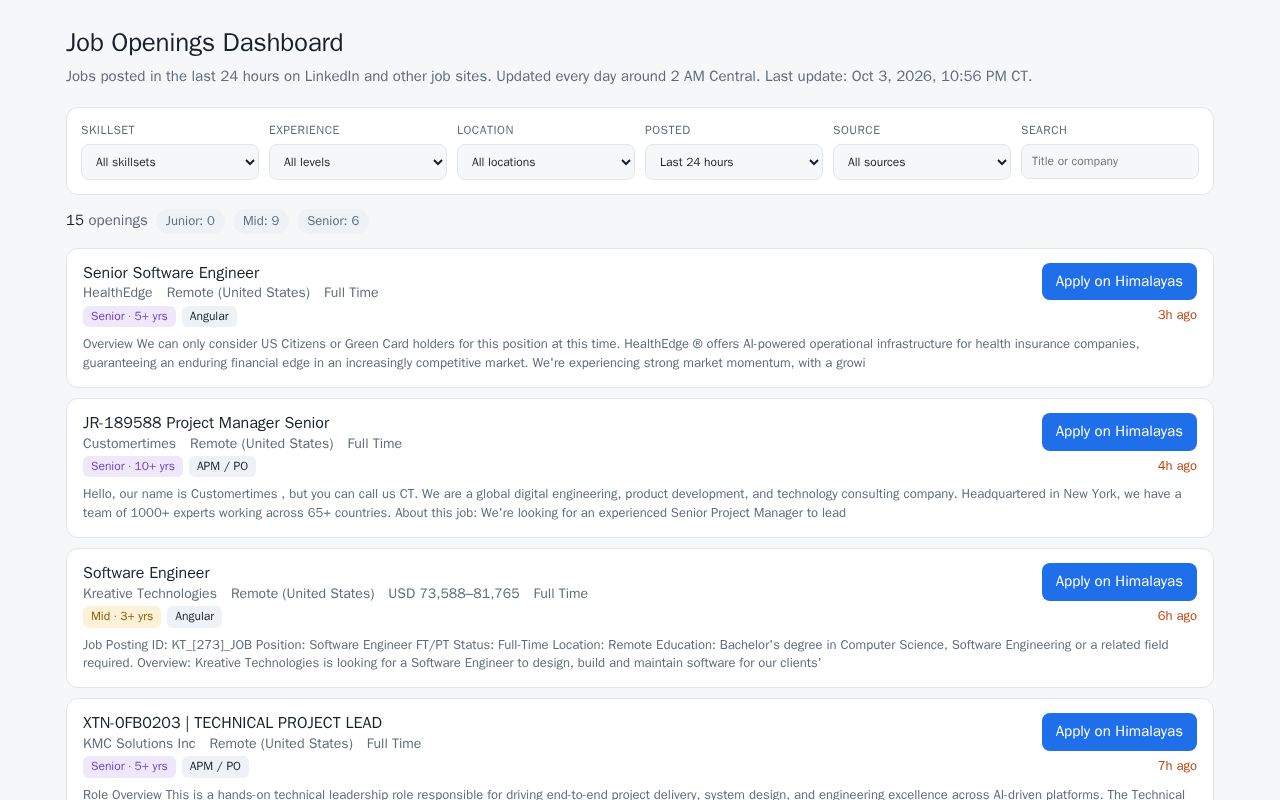Image resolution: width=1280 pixels, height=800 pixels.
Task: Open the Posted time dropdown
Action: click(734, 162)
